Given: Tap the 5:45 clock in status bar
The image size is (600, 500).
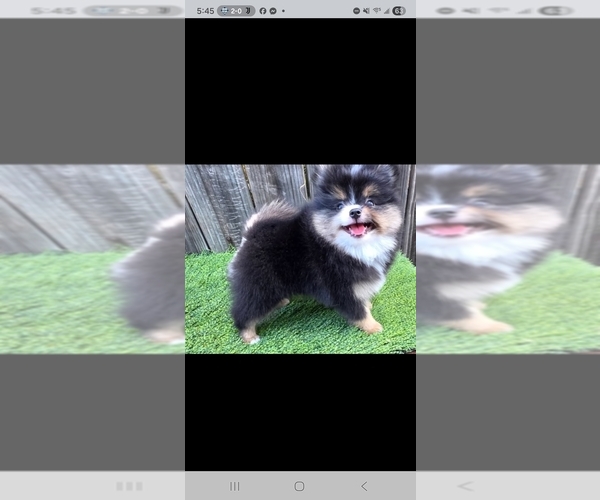Looking at the screenshot, I should (205, 11).
